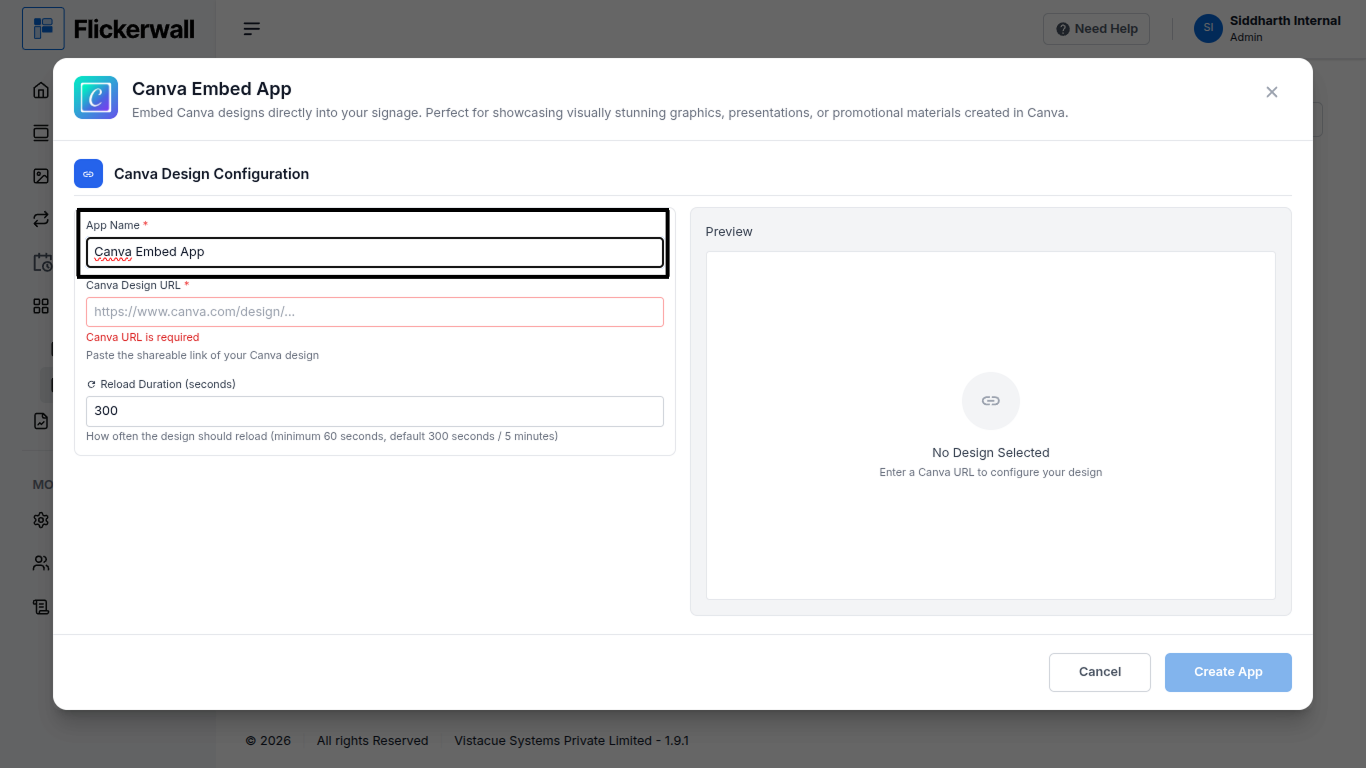Open the gear Settings sidebar icon
1366x768 pixels.
41,520
